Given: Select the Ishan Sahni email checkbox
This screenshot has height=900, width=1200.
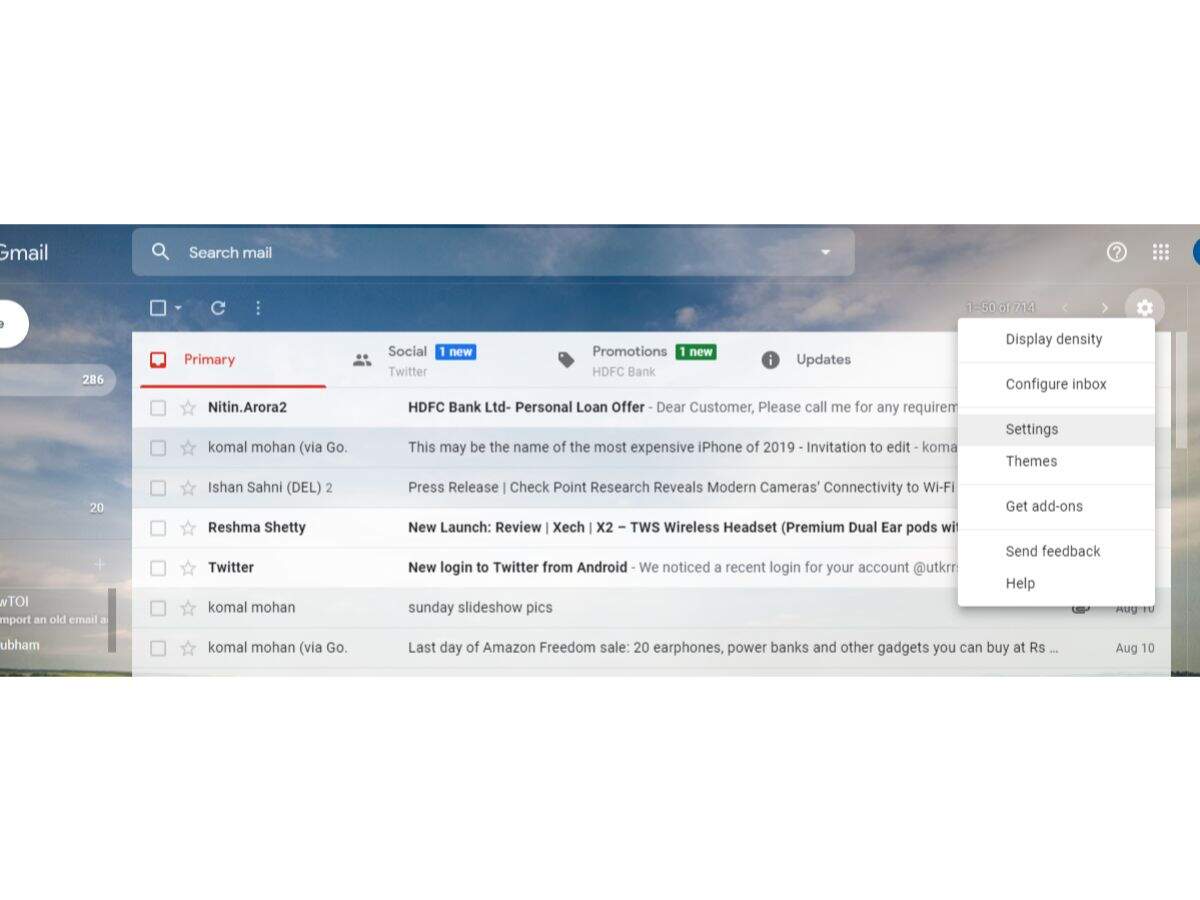Looking at the screenshot, I should pyautogui.click(x=158, y=488).
